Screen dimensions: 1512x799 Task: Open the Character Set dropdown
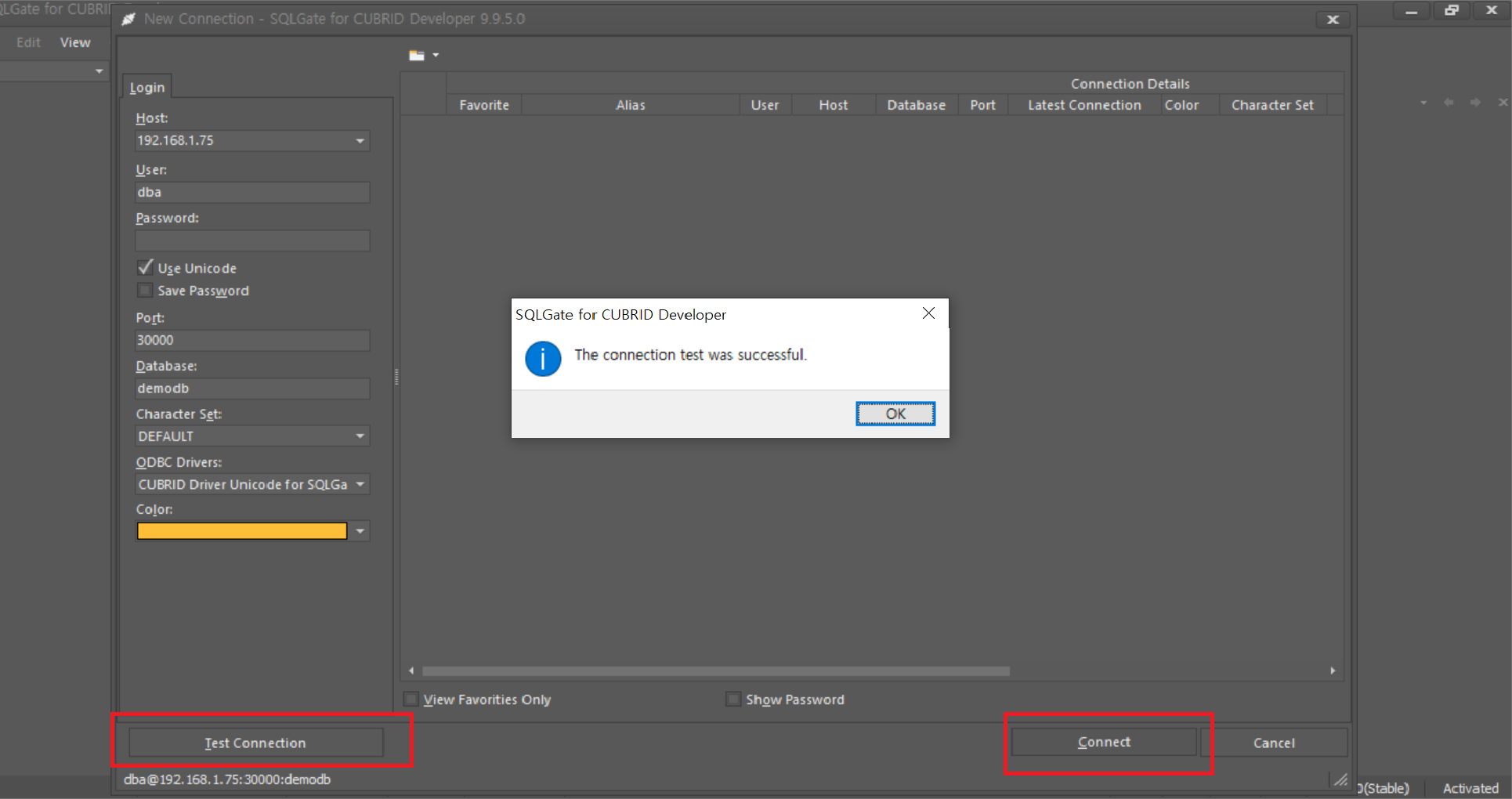point(360,436)
